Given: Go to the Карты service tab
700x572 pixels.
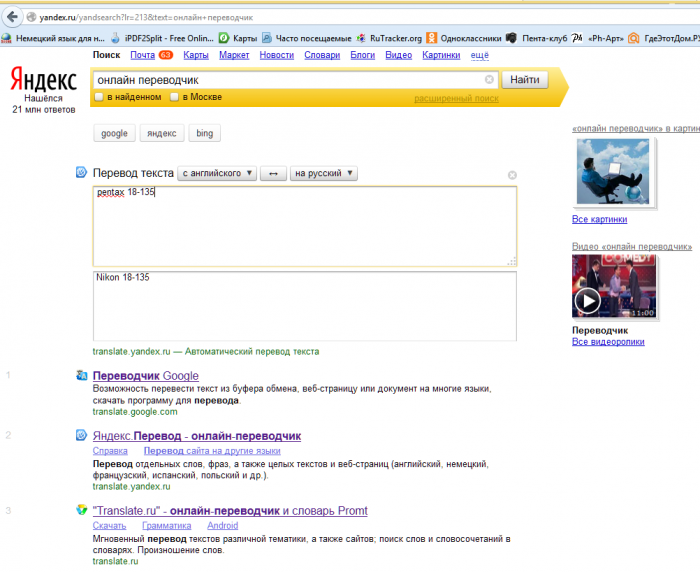Looking at the screenshot, I should [196, 55].
